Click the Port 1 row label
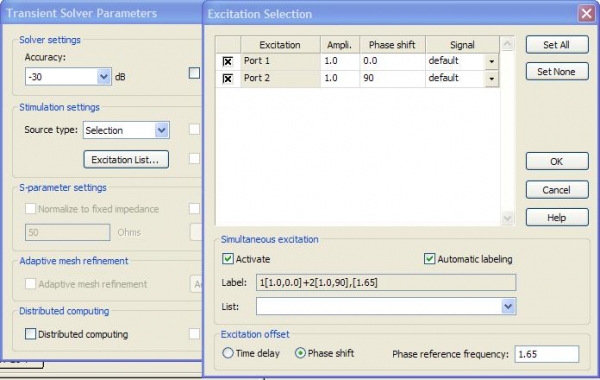This screenshot has height=380, width=600. click(x=280, y=61)
